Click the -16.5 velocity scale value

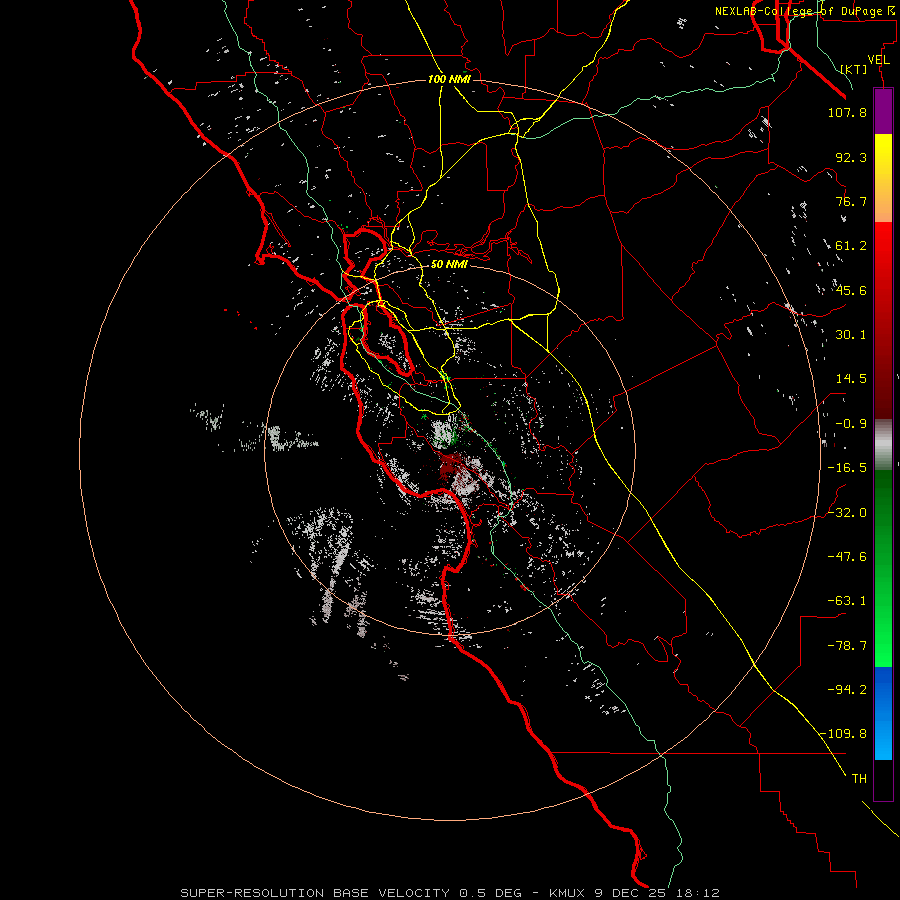click(847, 468)
